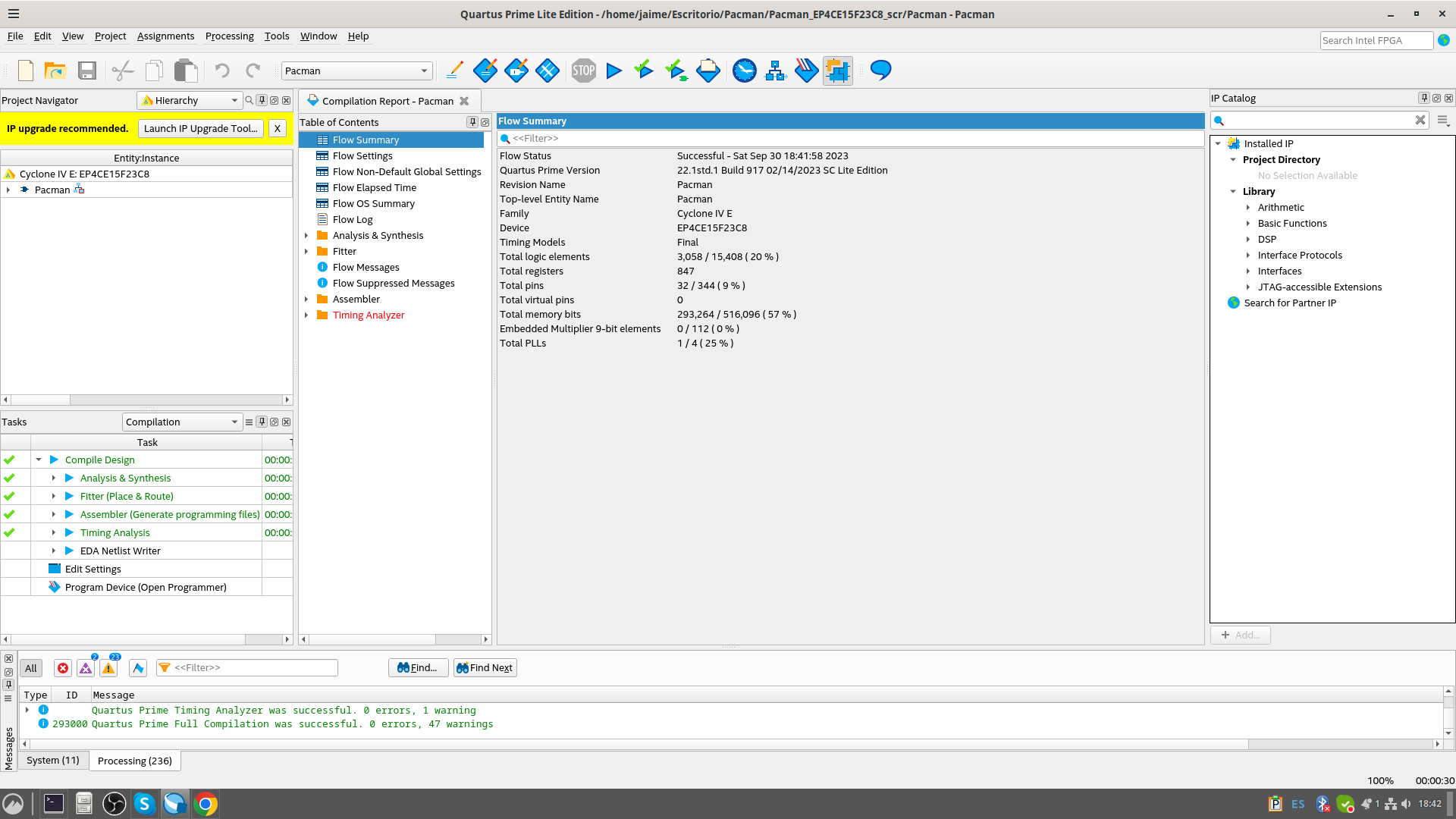Screen dimensions: 1456x819
Task: Open the IP Catalog options menu icon
Action: [x=1443, y=121]
